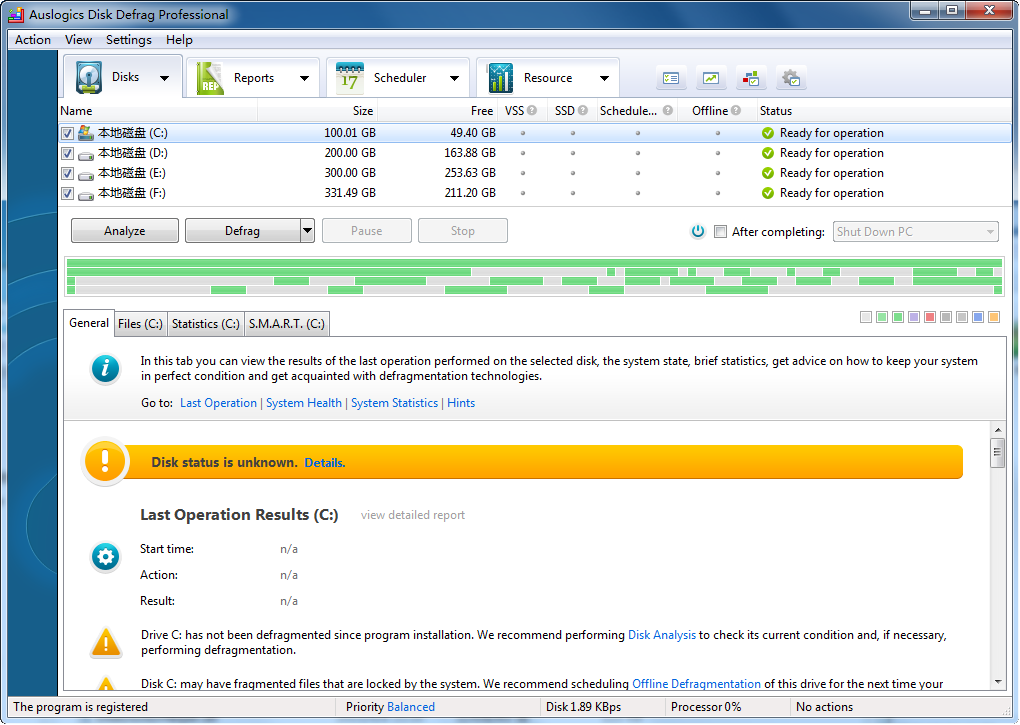Click the blue info icon in General tab

[x=105, y=369]
